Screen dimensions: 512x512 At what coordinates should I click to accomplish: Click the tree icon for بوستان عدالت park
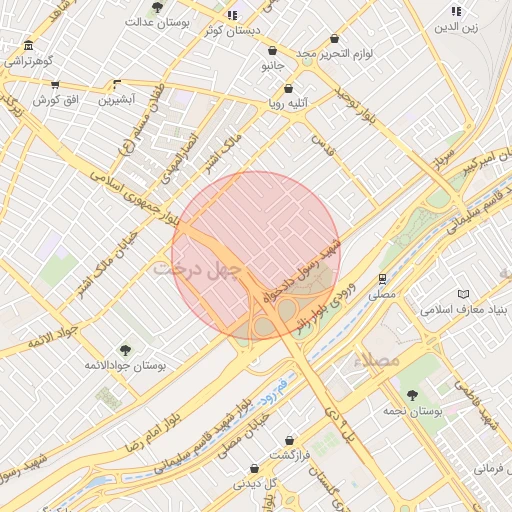click(x=157, y=7)
